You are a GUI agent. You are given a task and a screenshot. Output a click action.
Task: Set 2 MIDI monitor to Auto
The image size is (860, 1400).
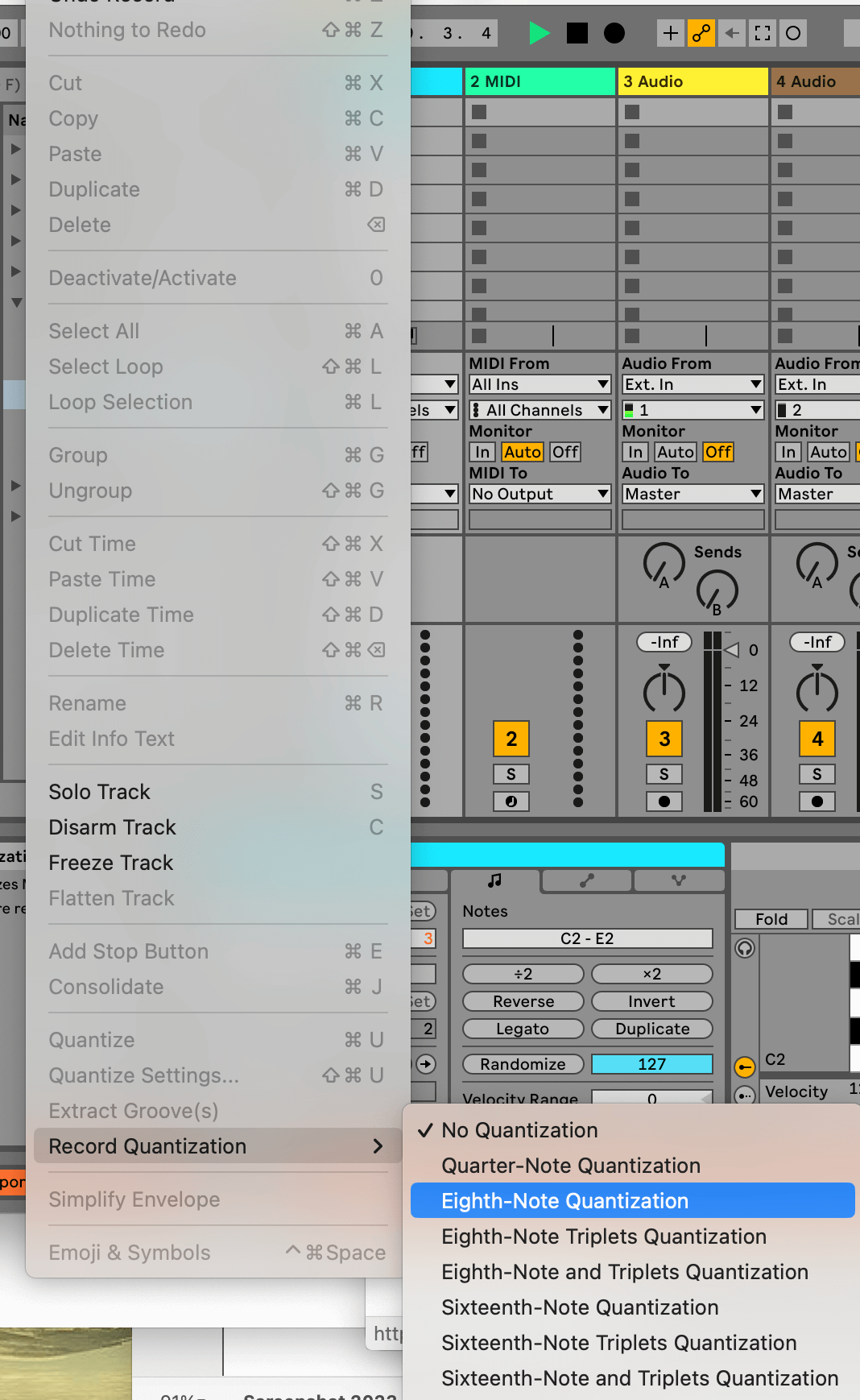coord(523,452)
